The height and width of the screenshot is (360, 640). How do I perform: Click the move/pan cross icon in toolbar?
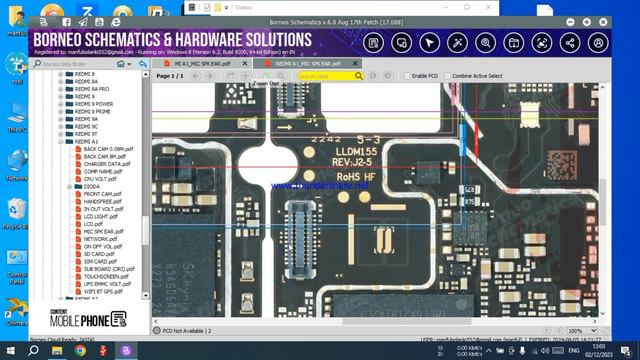(246, 76)
